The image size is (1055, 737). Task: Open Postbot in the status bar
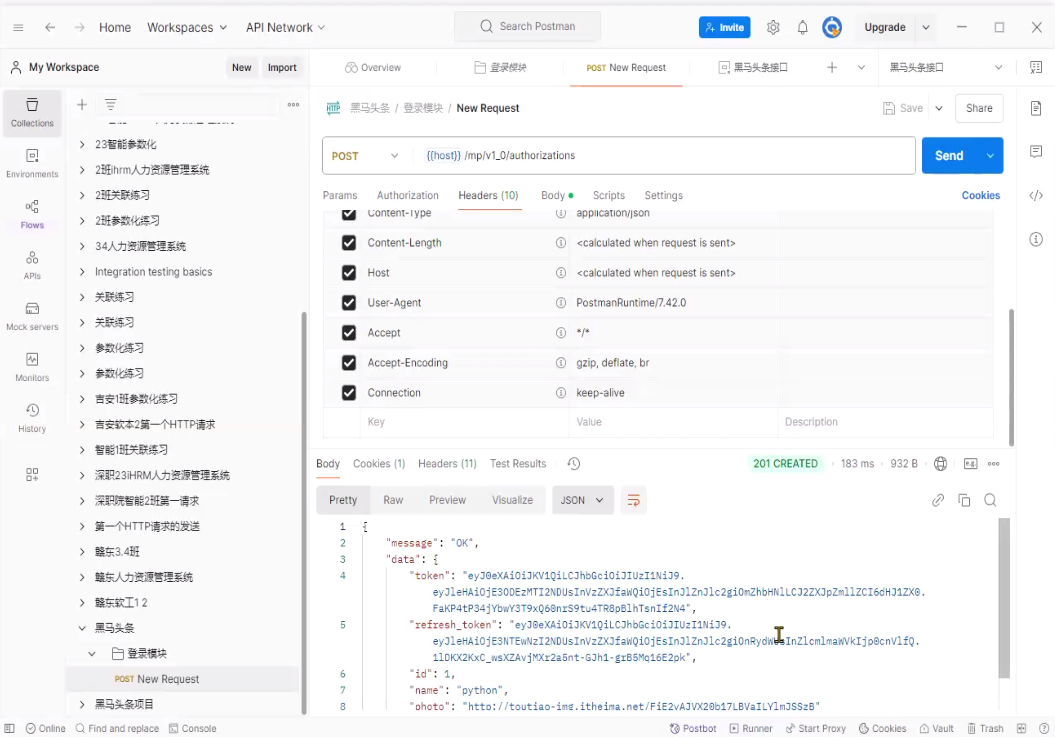click(x=693, y=728)
